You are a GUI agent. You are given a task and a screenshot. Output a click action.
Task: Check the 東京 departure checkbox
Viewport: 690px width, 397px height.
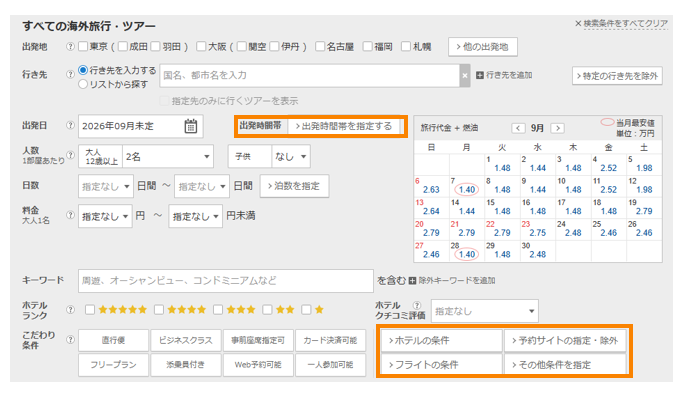pos(83,46)
